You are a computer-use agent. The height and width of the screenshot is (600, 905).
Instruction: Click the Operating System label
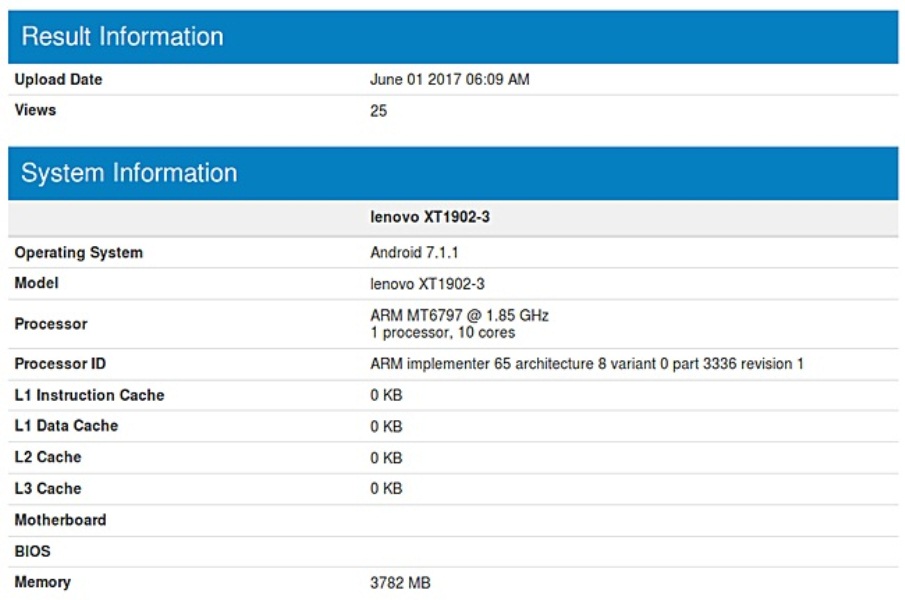[78, 252]
